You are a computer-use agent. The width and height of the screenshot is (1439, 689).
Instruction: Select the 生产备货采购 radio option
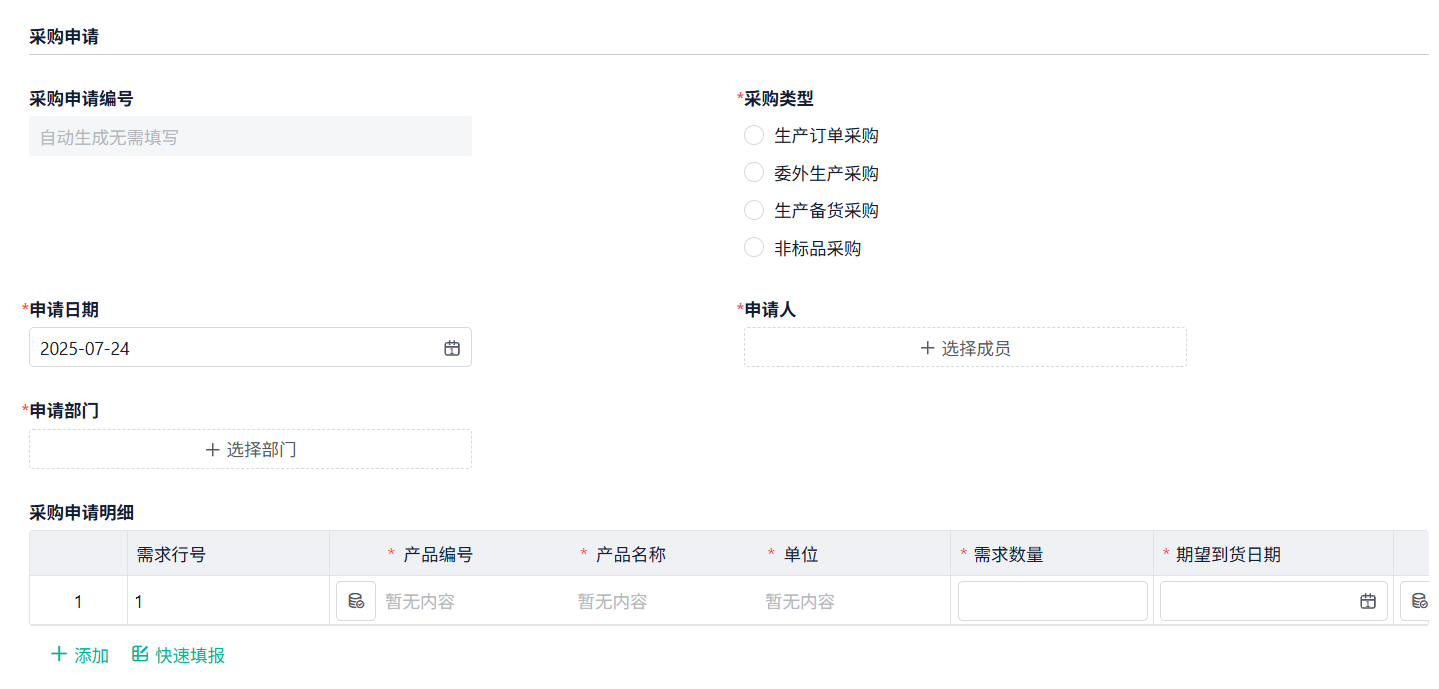(x=753, y=210)
